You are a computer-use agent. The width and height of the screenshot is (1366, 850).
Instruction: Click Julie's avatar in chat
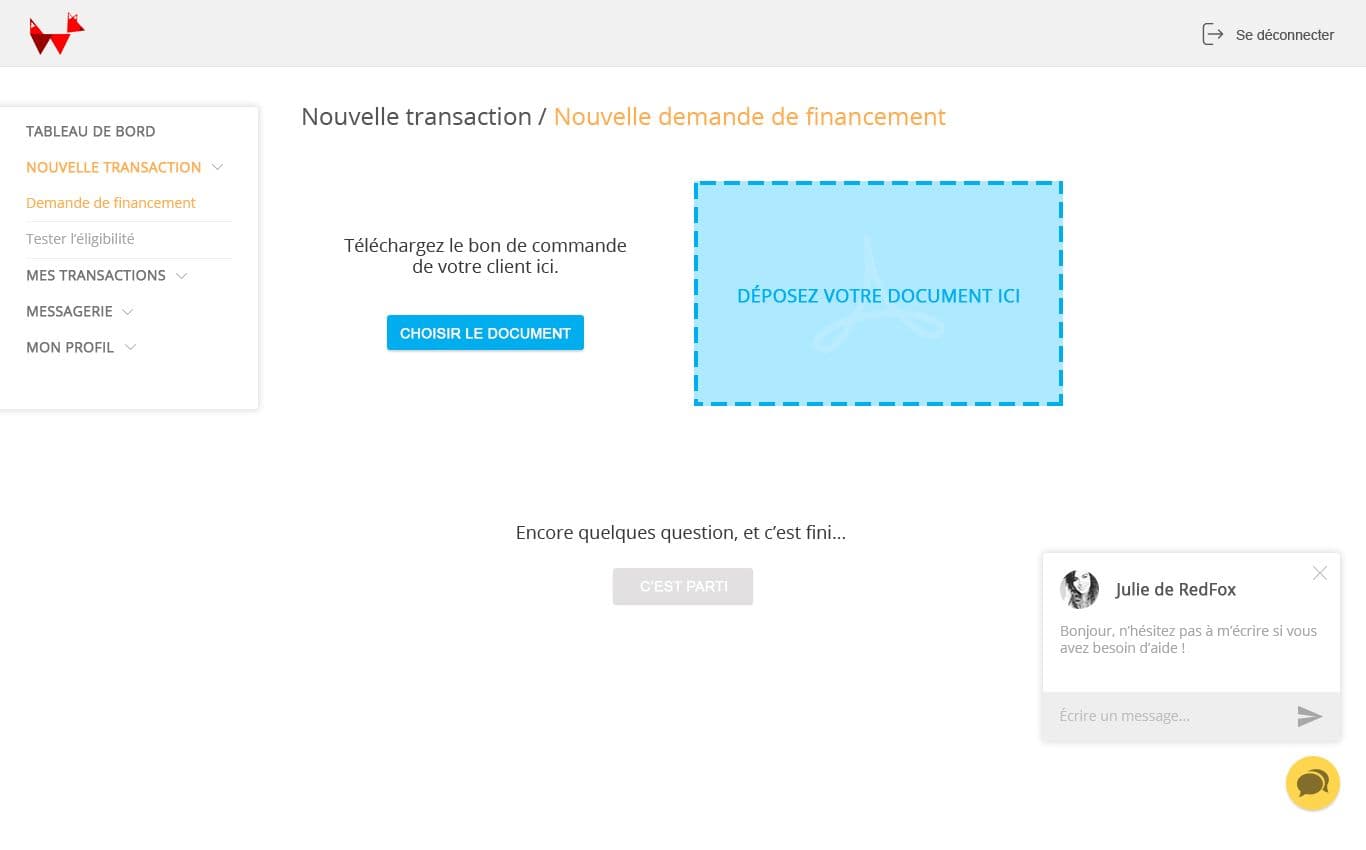pyautogui.click(x=1079, y=590)
